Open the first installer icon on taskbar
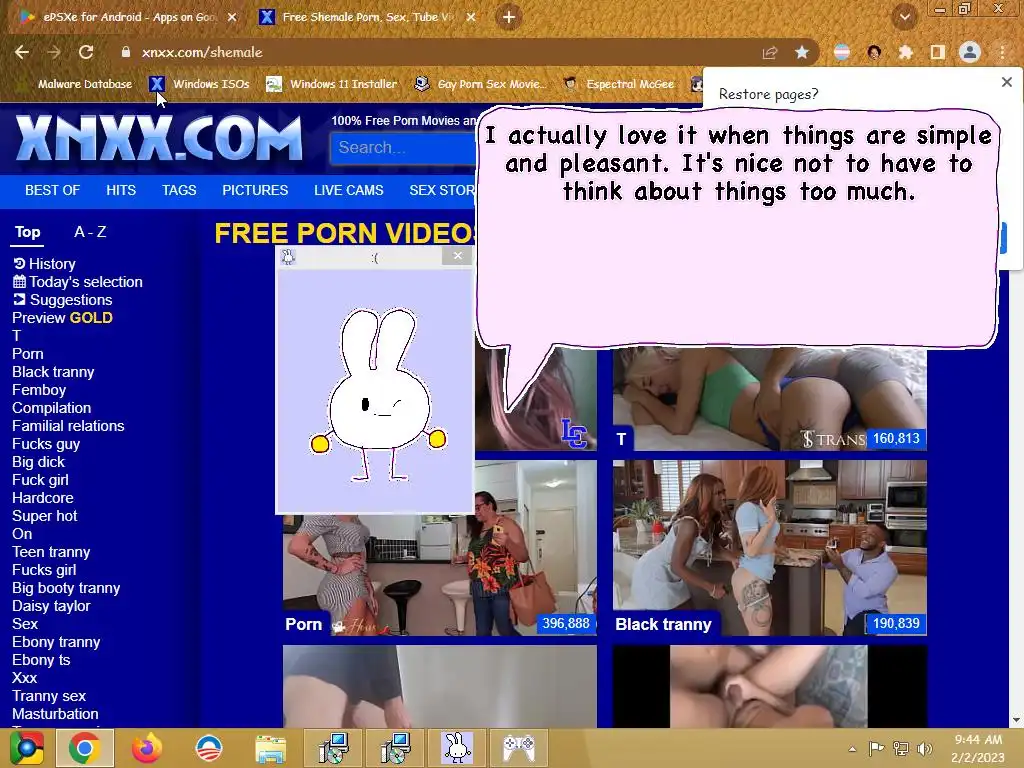This screenshot has width=1024, height=768. click(x=333, y=748)
